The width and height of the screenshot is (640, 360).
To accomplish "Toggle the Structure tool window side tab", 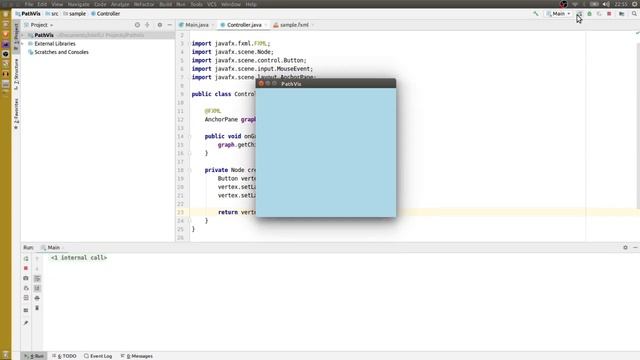I will (x=16, y=74).
